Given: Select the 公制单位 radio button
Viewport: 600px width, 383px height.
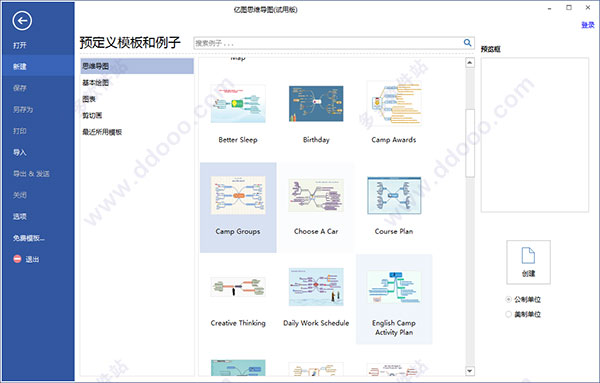Looking at the screenshot, I should pyautogui.click(x=509, y=299).
